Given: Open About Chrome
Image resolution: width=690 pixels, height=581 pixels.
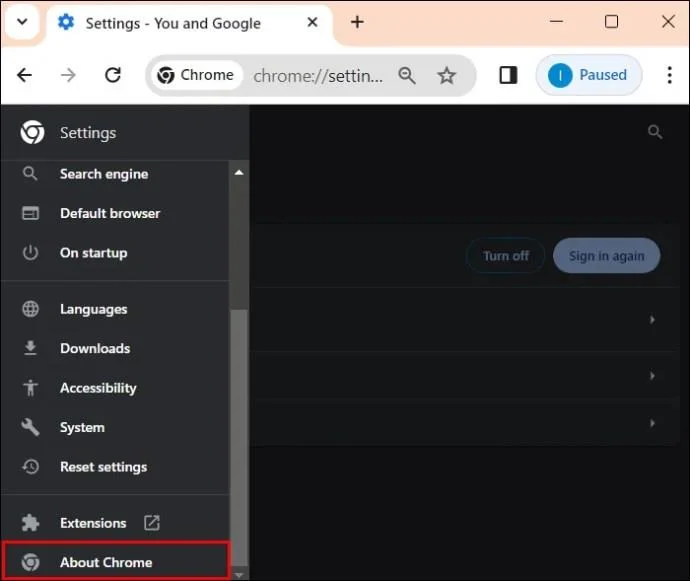Looking at the screenshot, I should [115, 560].
